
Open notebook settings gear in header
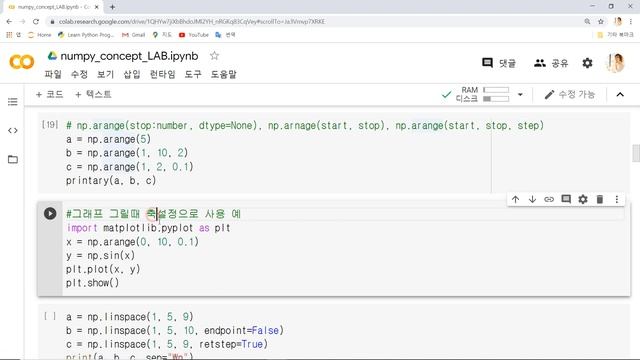587,63
